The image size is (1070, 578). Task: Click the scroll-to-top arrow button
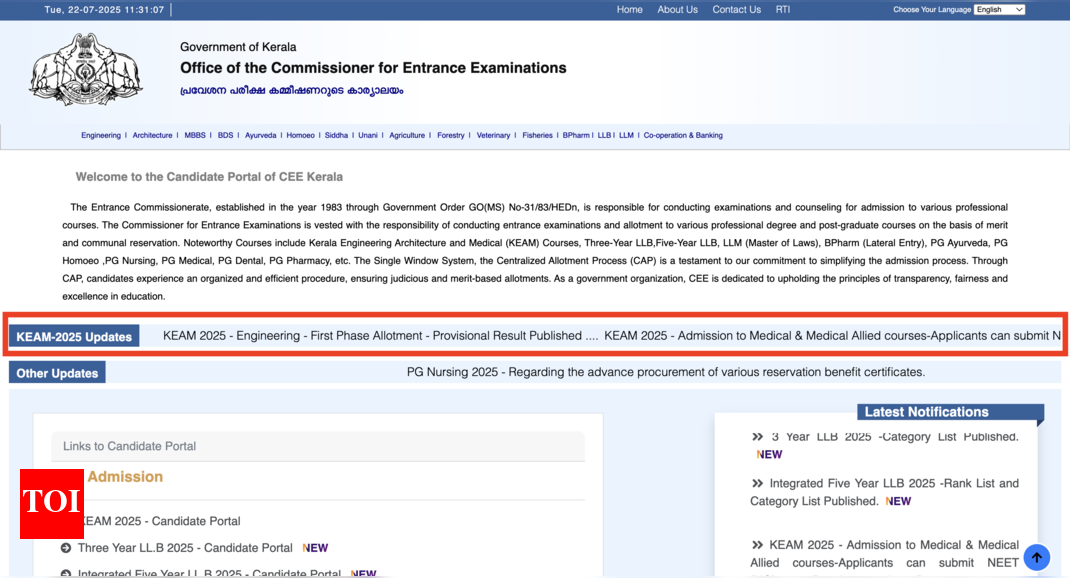[x=1037, y=558]
